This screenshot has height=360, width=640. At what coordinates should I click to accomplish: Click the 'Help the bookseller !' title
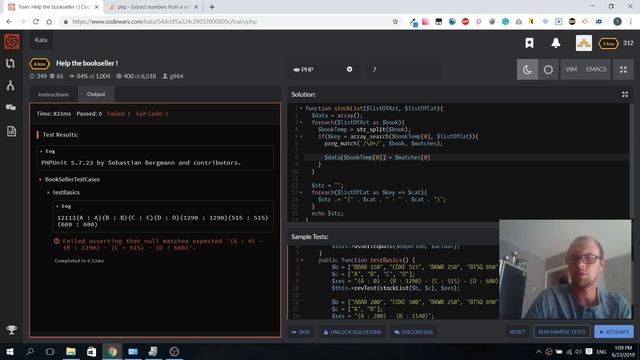pyautogui.click(x=87, y=63)
